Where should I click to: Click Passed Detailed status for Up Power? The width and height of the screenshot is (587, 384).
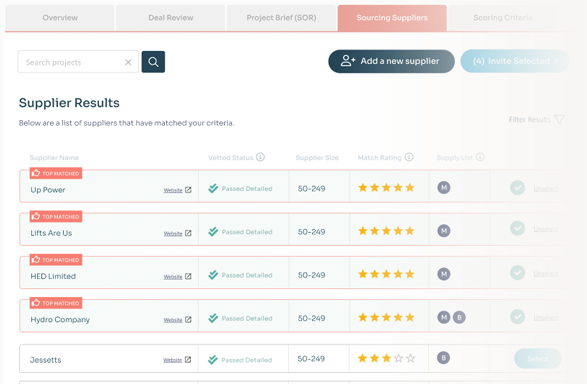tap(240, 189)
